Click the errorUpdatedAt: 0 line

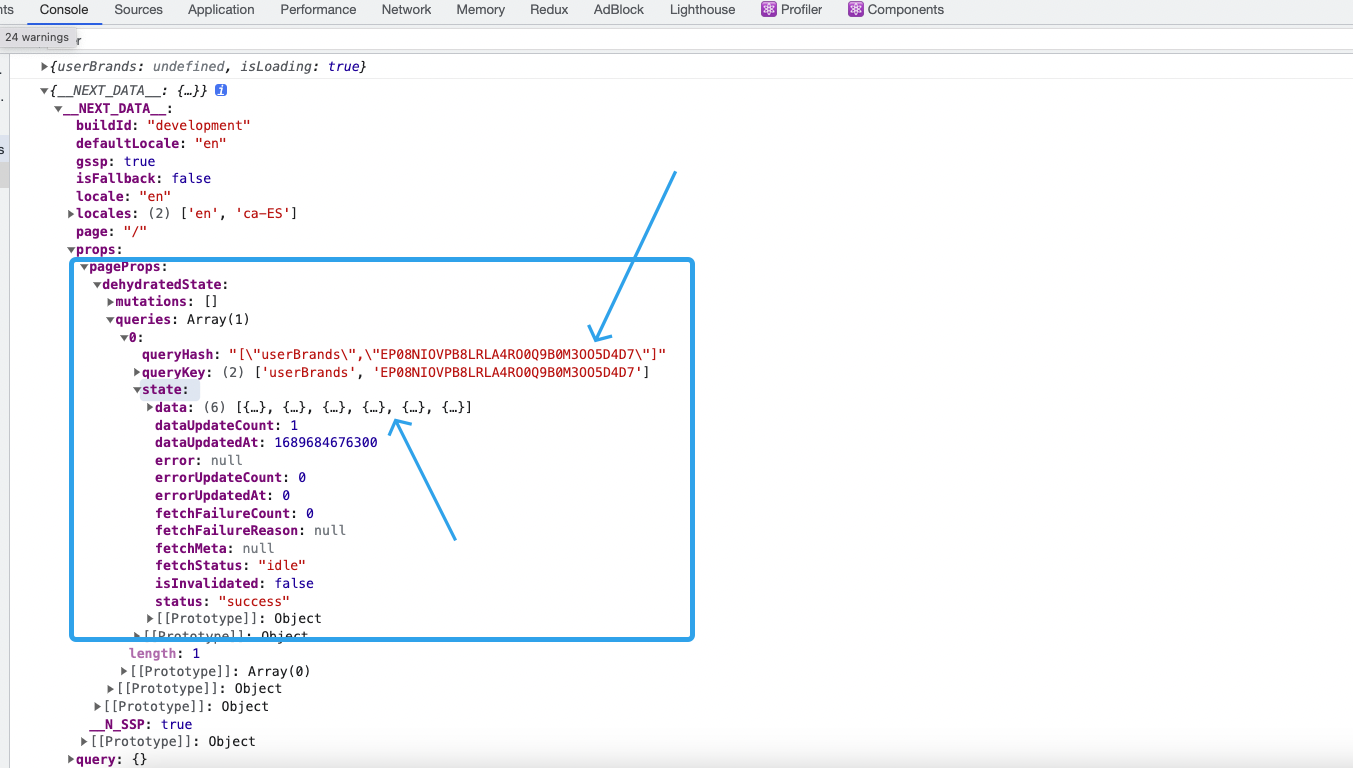pos(222,495)
